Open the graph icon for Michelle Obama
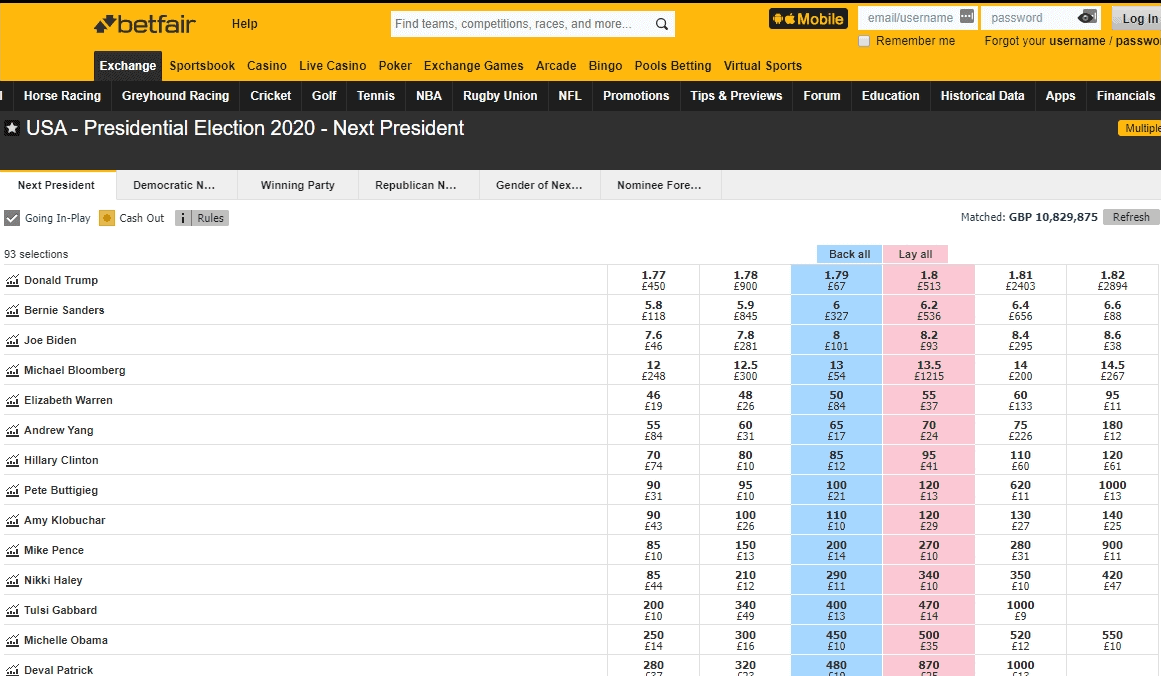 click(12, 640)
